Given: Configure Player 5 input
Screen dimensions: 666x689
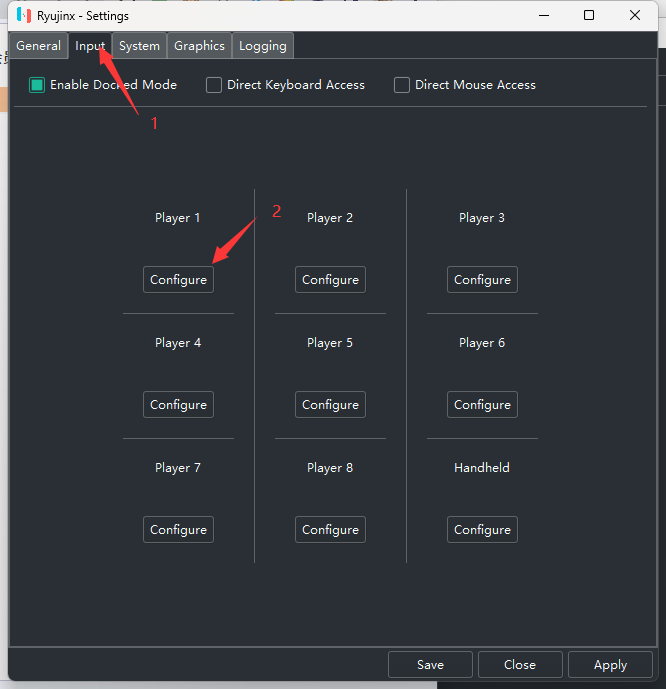Looking at the screenshot, I should coord(330,404).
